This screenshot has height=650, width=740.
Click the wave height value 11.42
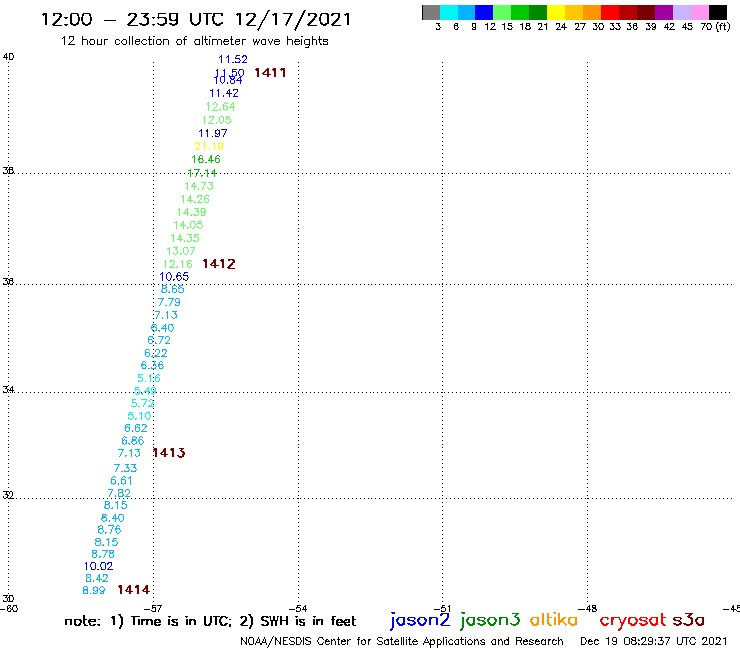[224, 93]
